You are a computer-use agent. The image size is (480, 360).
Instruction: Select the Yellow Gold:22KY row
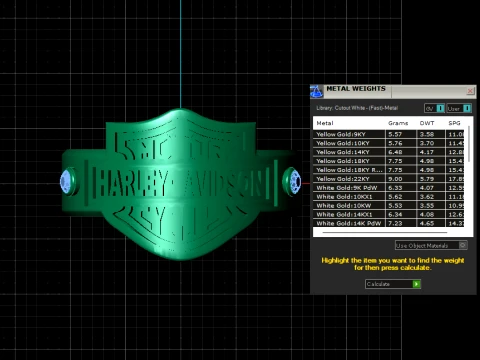pos(388,179)
